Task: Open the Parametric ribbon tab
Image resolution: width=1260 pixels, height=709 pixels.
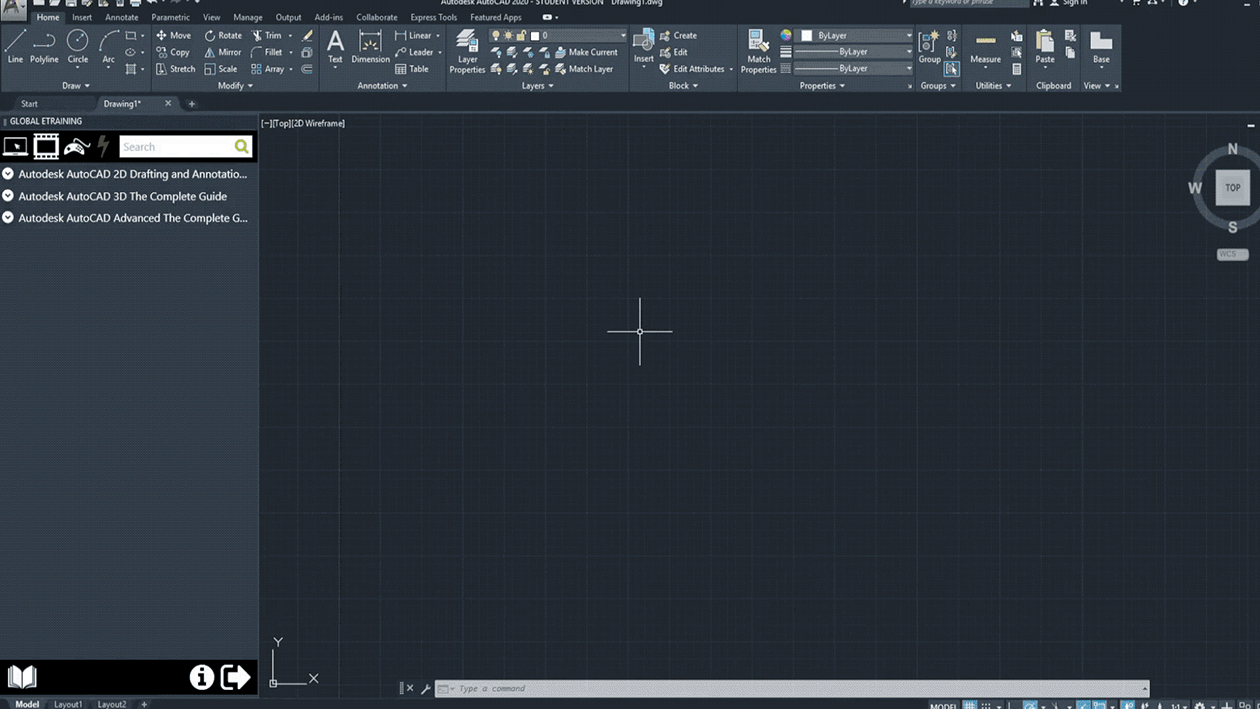Action: 170,17
